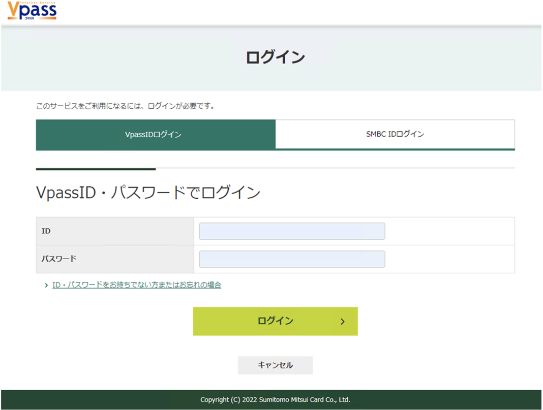543x410 pixels.
Task: Click the Vpass logo
Action: (32, 10)
